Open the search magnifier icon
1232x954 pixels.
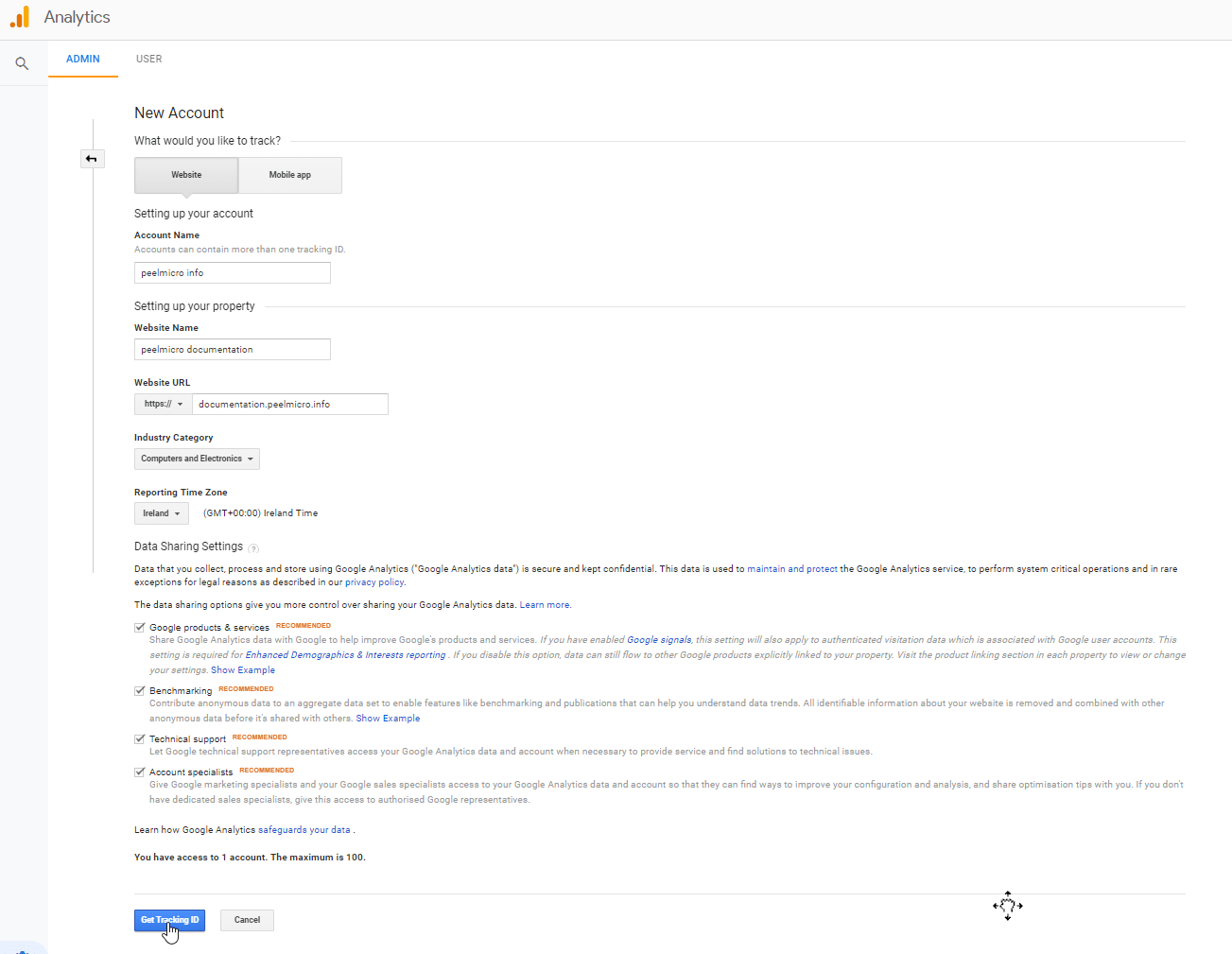tap(22, 64)
